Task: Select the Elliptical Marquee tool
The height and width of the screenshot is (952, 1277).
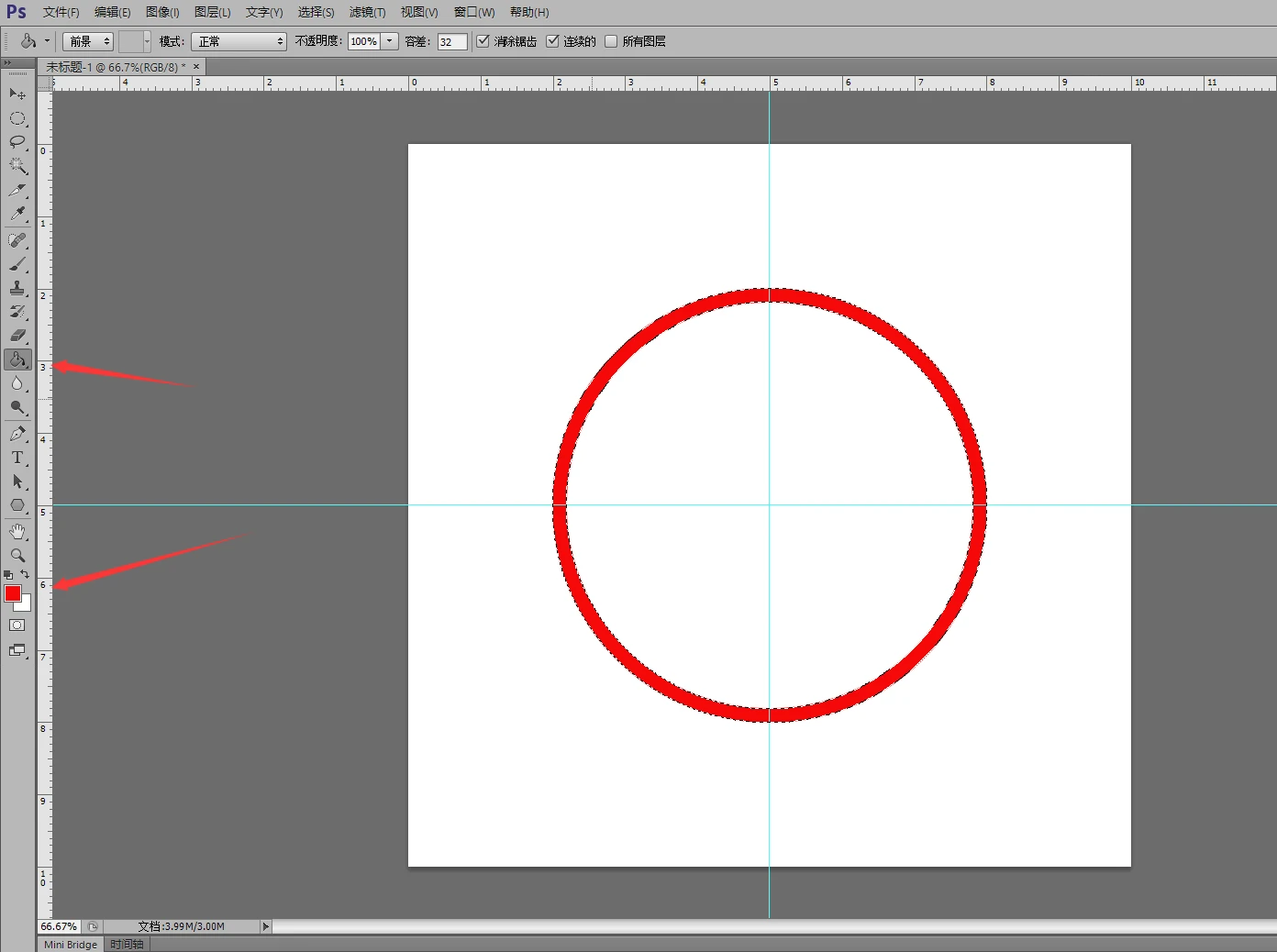Action: pyautogui.click(x=17, y=118)
